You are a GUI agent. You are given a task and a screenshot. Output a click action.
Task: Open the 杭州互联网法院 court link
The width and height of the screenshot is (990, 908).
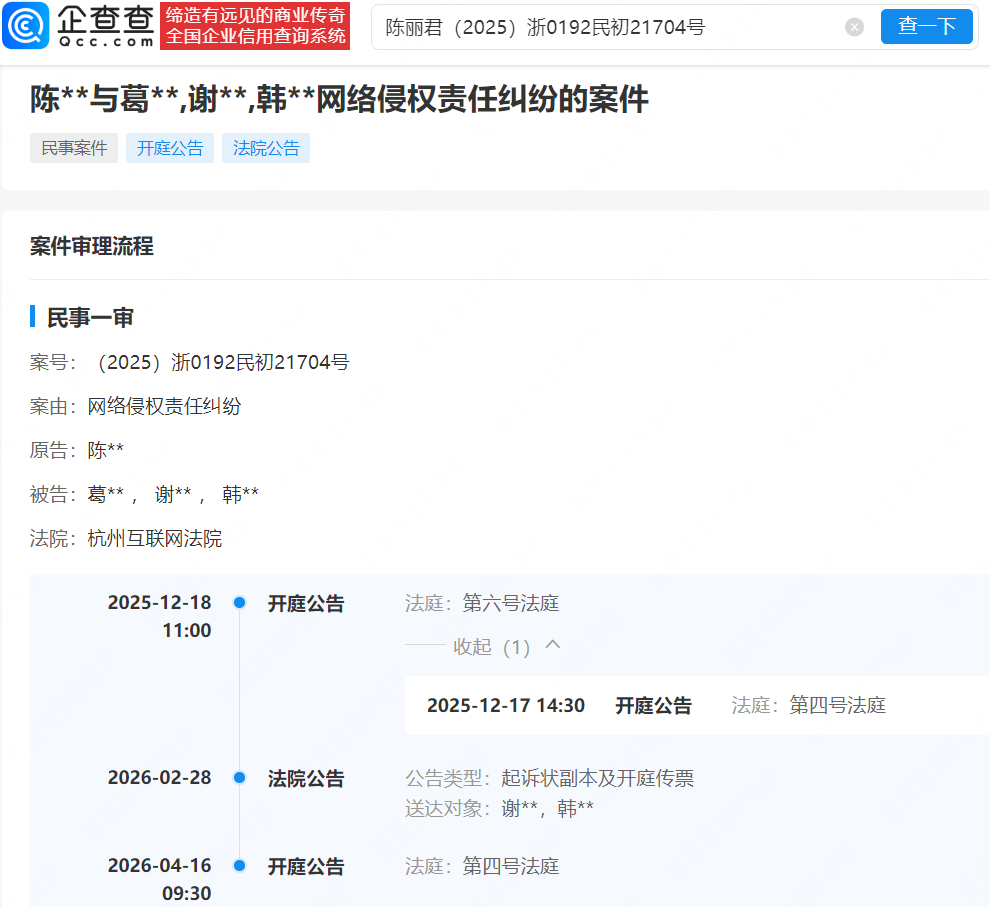(x=146, y=537)
